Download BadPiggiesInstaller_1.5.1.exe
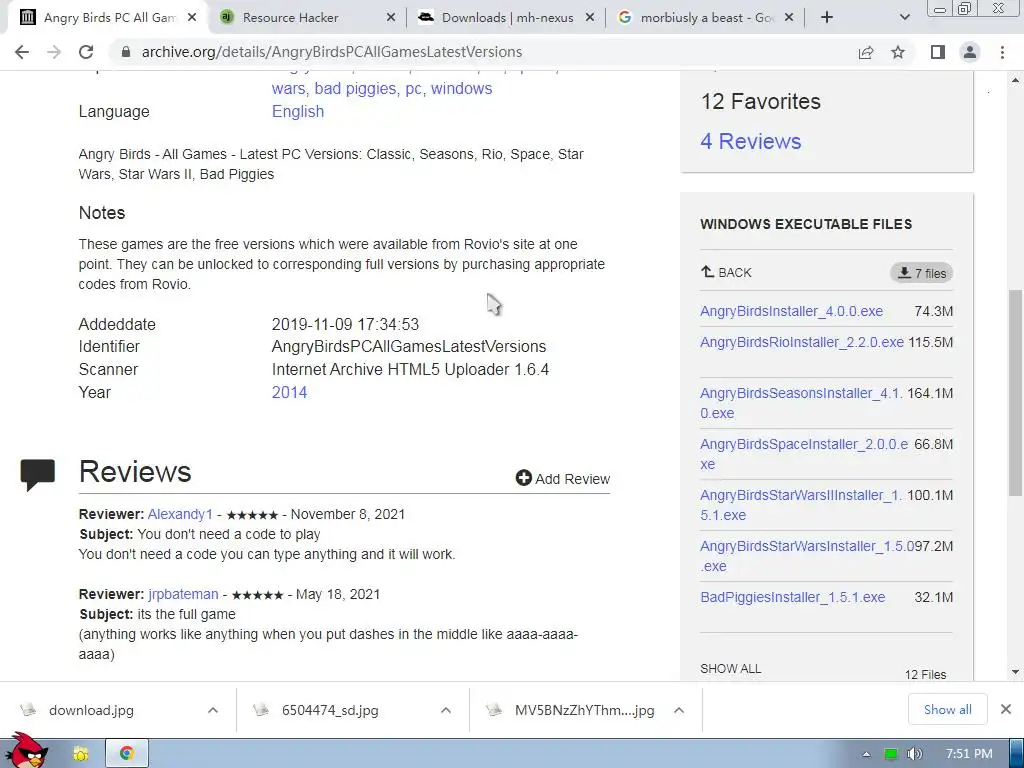The image size is (1024, 768). coord(793,598)
